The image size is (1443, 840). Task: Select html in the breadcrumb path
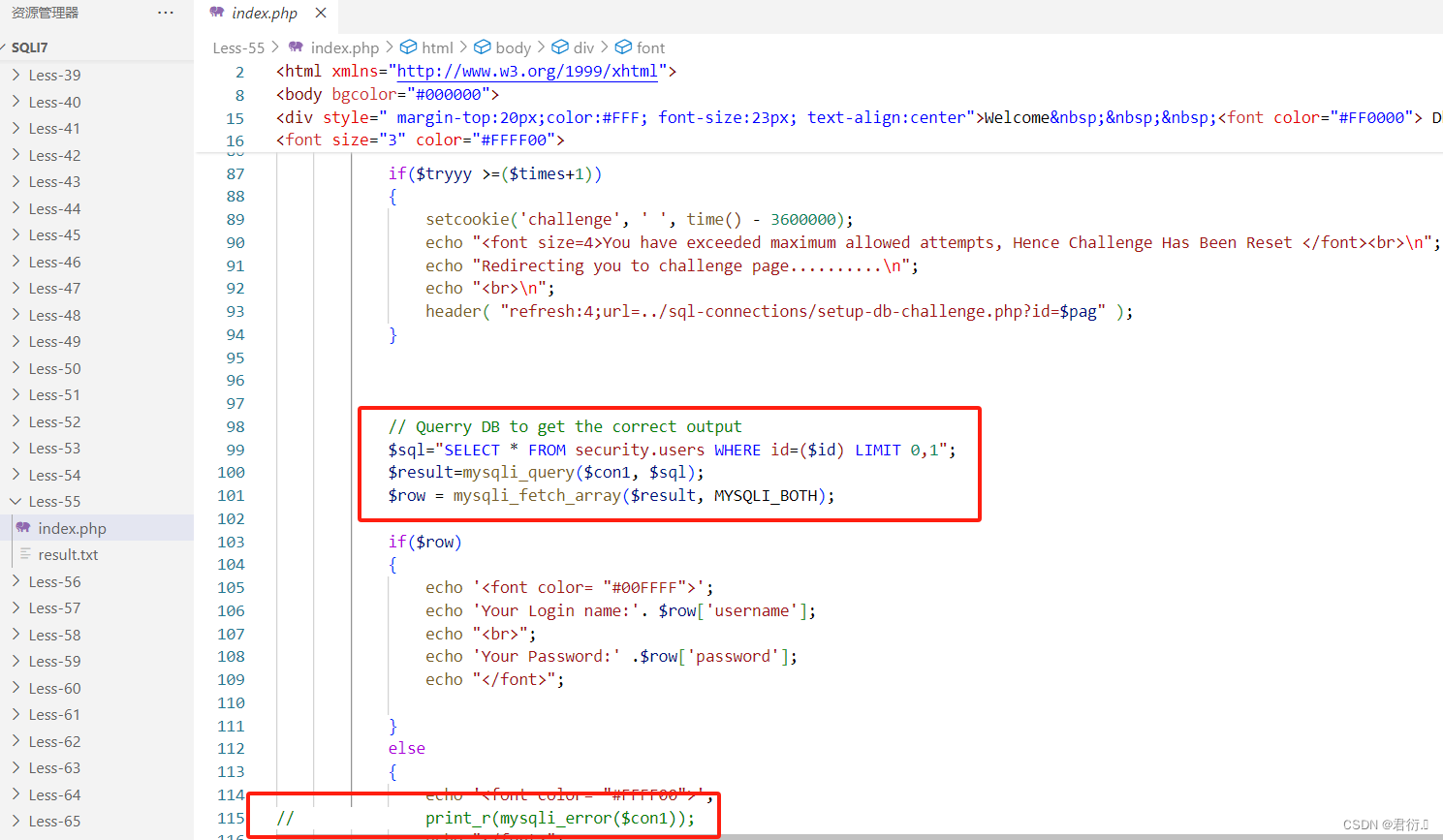click(437, 47)
